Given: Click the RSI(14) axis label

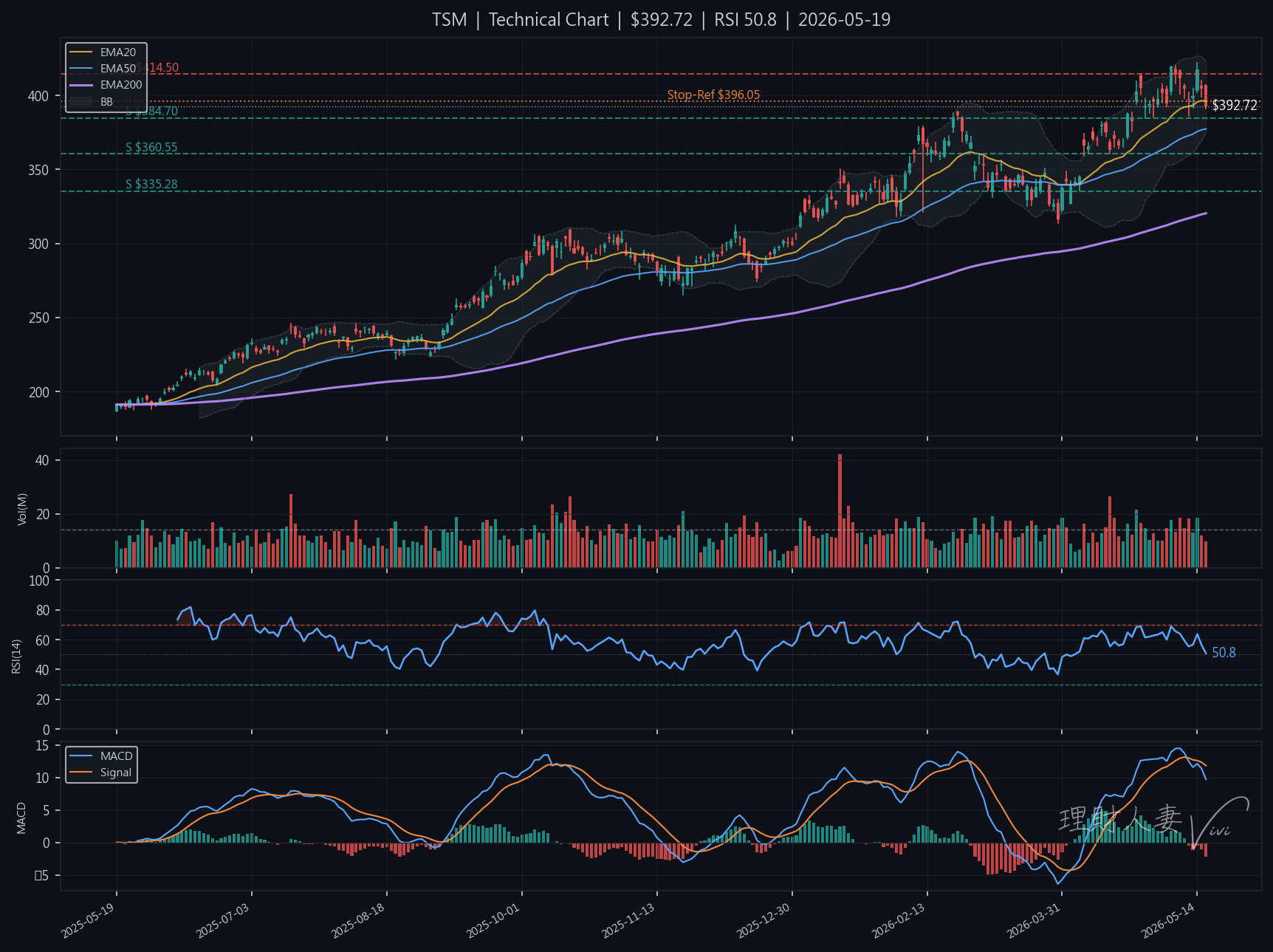Looking at the screenshot, I should [x=16, y=656].
